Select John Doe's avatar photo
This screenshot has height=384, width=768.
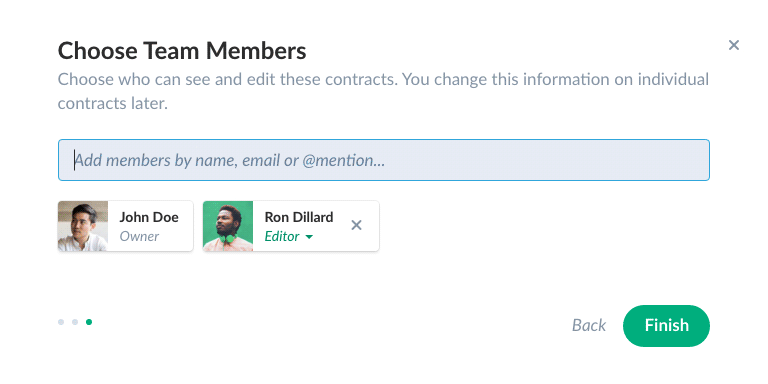tap(83, 226)
